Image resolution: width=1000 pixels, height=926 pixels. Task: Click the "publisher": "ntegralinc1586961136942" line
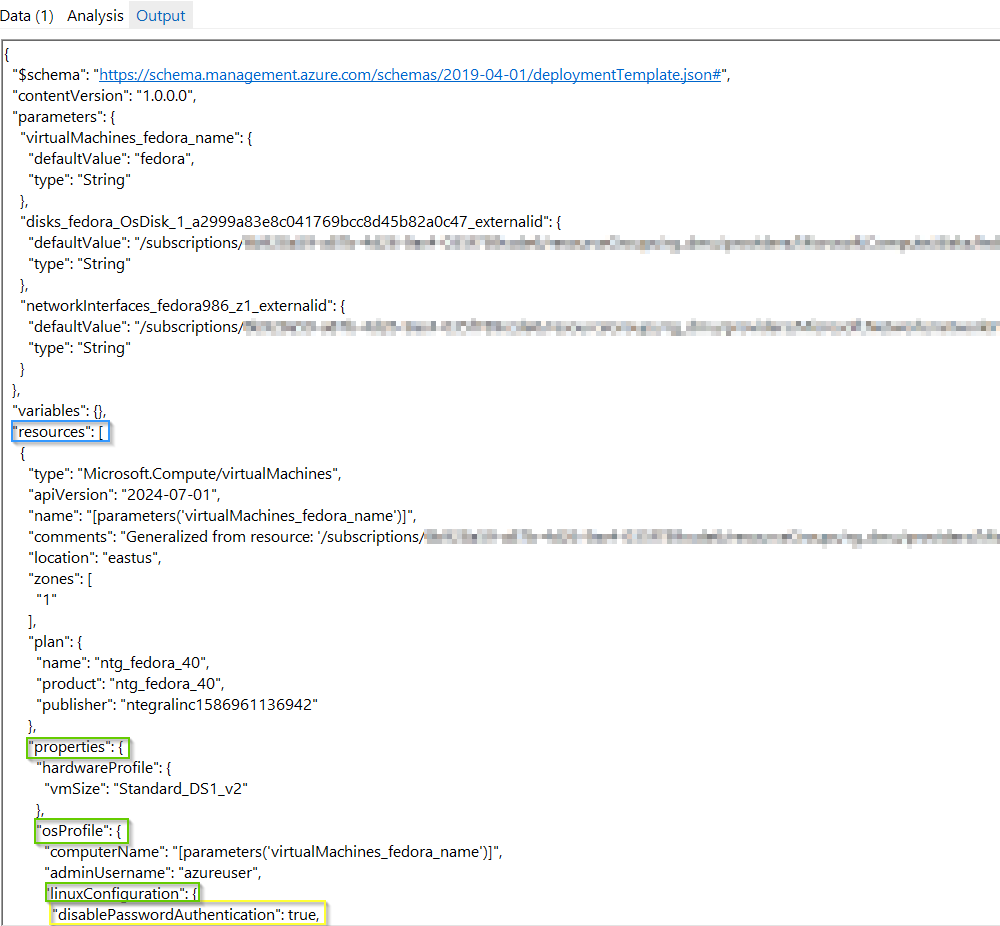[177, 705]
